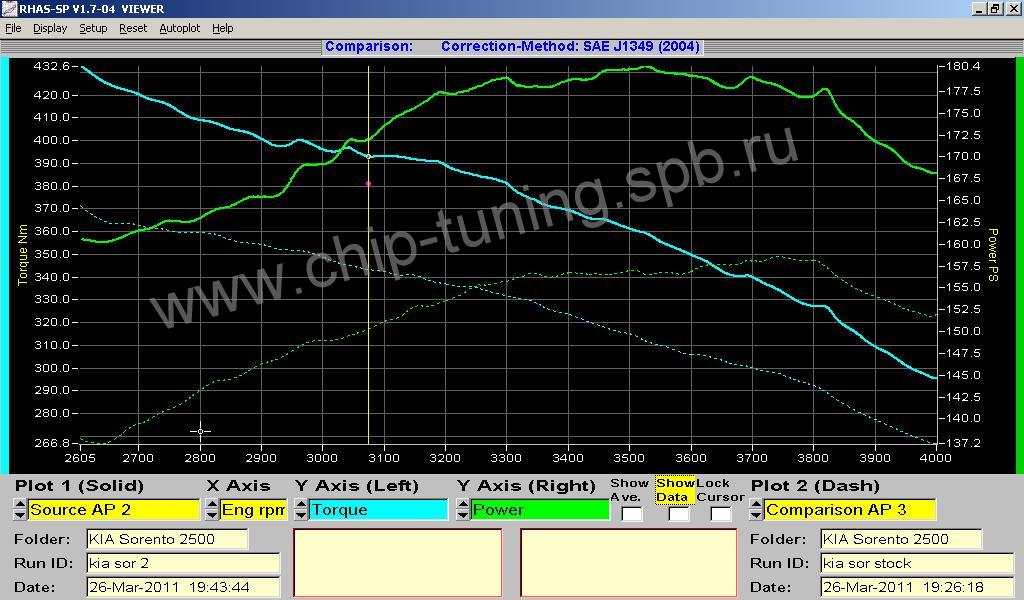This screenshot has width=1024, height=600.
Task: Open the Autoplot menu
Action: (x=179, y=28)
